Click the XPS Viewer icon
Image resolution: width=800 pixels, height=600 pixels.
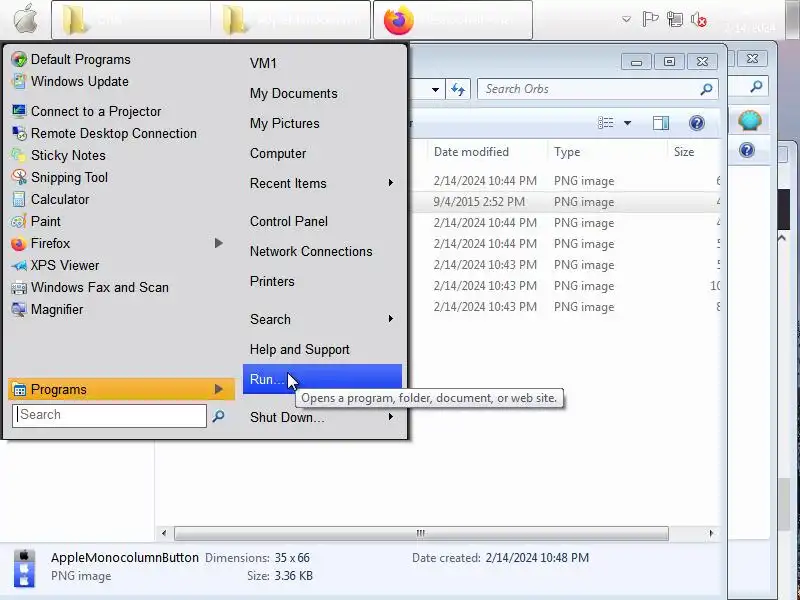tap(19, 265)
